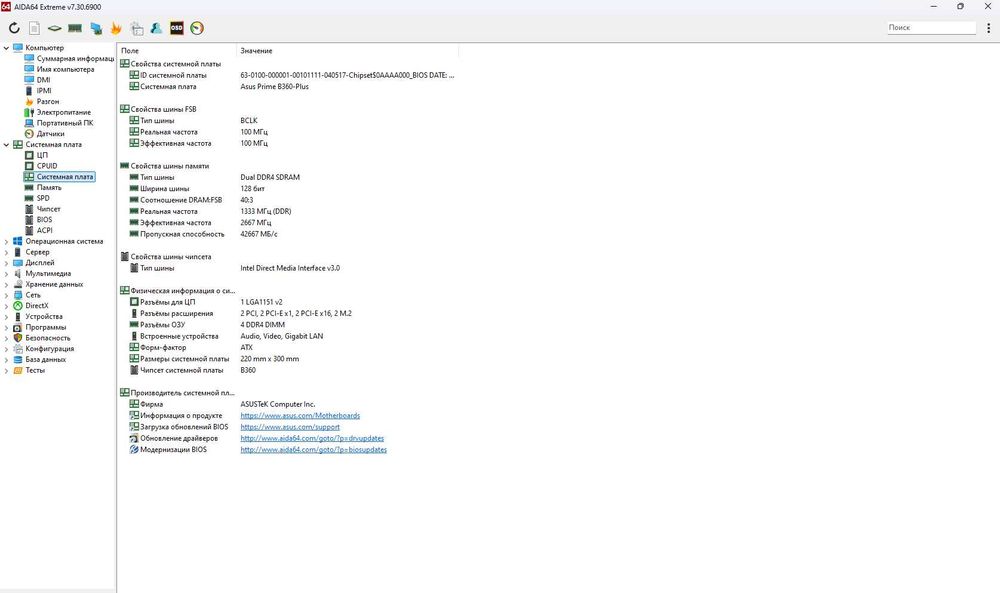Open the three-dot menu beside search

[989, 28]
